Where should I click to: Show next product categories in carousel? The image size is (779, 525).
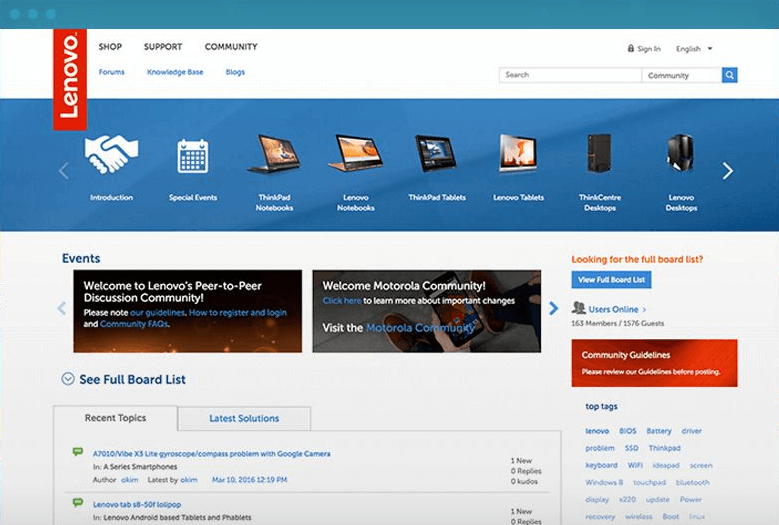(728, 171)
